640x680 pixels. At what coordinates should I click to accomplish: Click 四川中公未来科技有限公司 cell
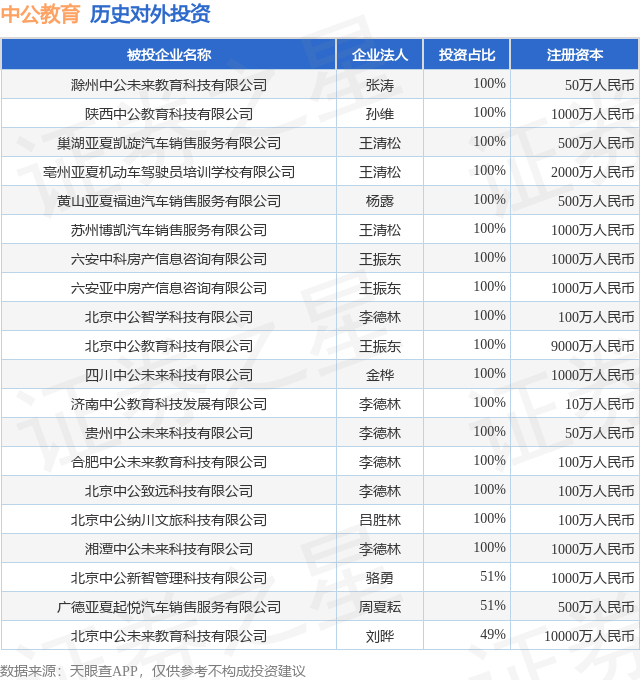coord(169,376)
